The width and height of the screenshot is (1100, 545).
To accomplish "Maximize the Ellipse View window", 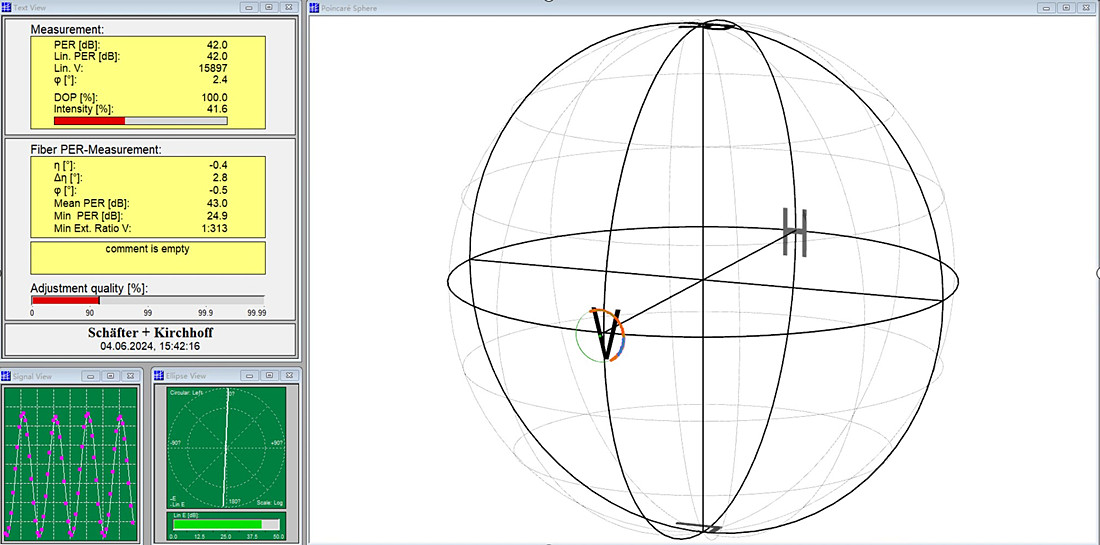I will point(269,376).
